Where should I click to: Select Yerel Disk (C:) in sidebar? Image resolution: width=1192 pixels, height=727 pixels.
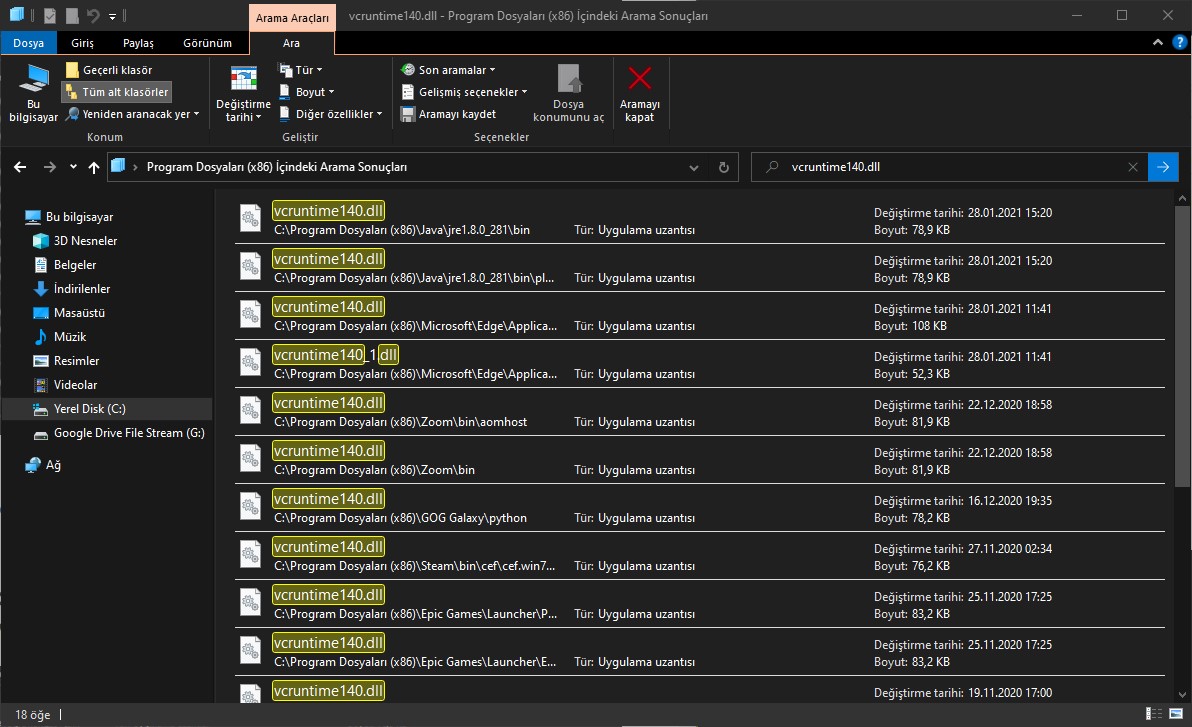coord(89,409)
